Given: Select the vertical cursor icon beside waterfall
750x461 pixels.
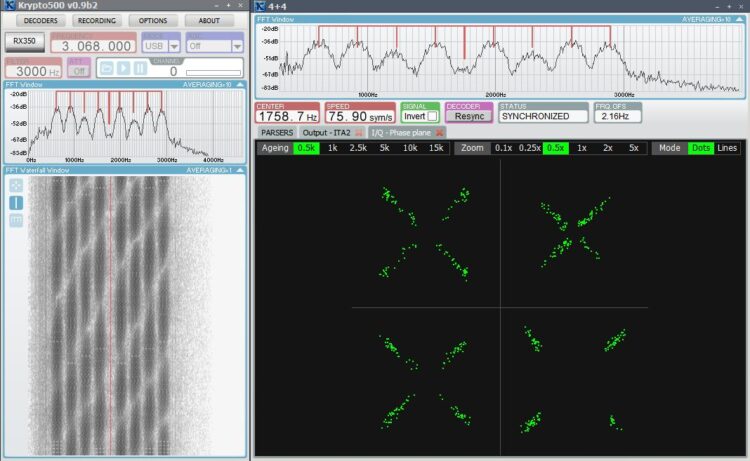Looking at the screenshot, I should (x=16, y=203).
